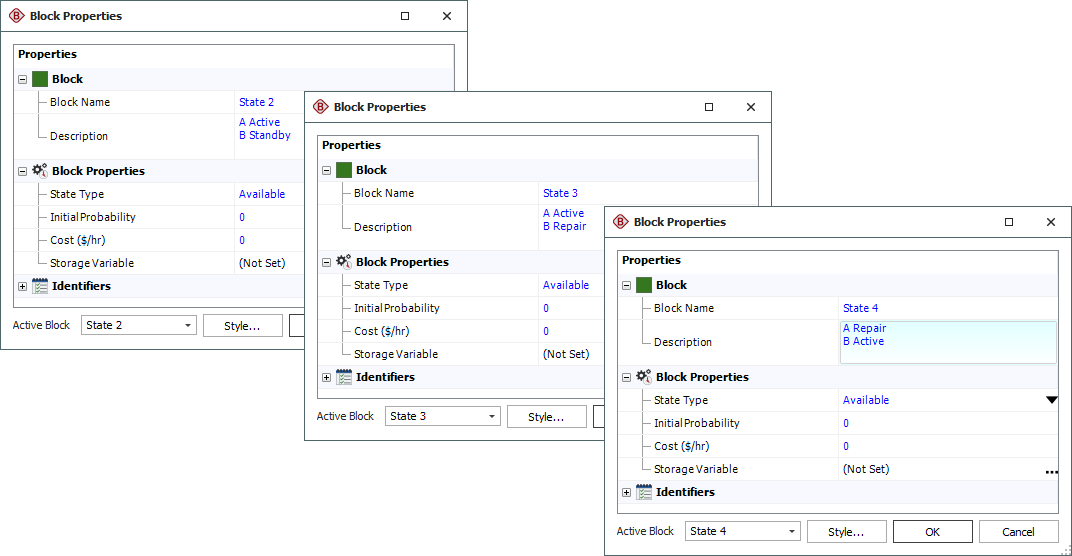The height and width of the screenshot is (556, 1072).
Task: Click Block Name value State 4
Action: (x=861, y=308)
